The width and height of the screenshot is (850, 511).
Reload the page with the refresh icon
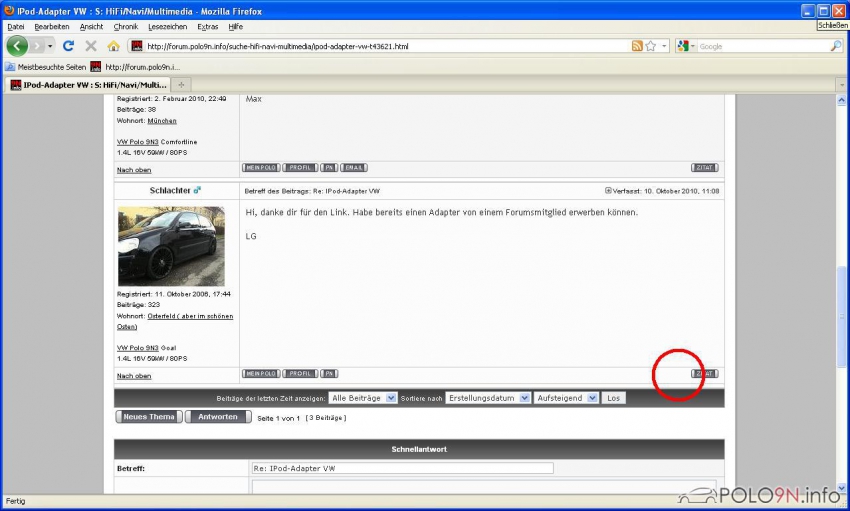68,46
